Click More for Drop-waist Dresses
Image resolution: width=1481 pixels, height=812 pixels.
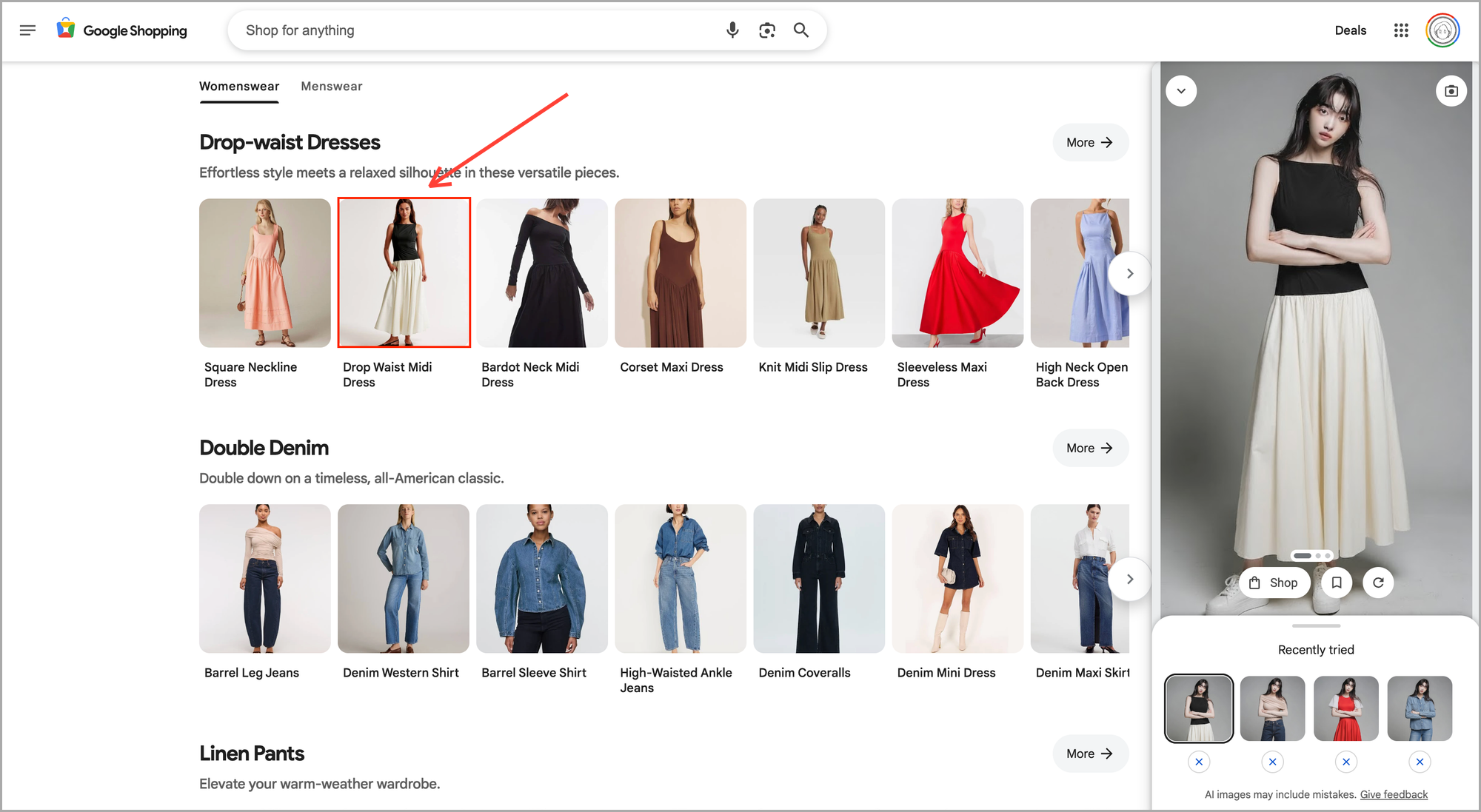click(x=1090, y=142)
